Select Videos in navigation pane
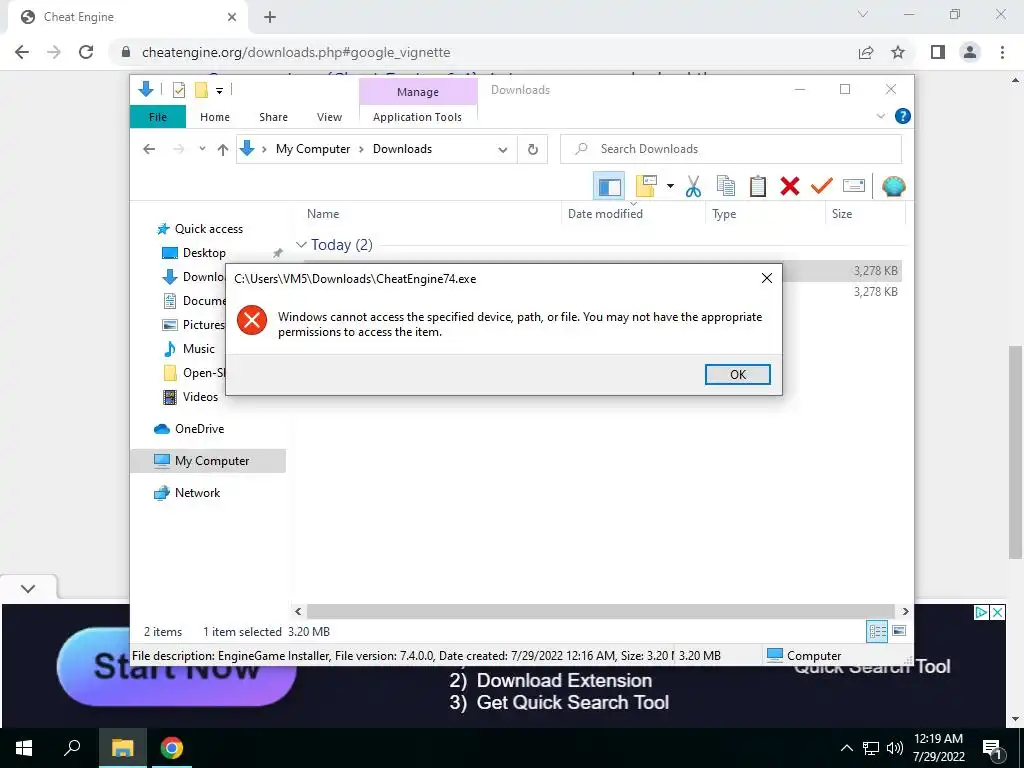 coord(200,396)
